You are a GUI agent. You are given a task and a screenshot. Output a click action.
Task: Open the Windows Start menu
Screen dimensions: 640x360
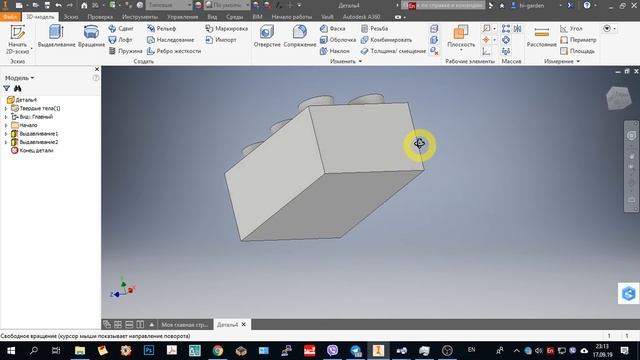click(x=11, y=350)
